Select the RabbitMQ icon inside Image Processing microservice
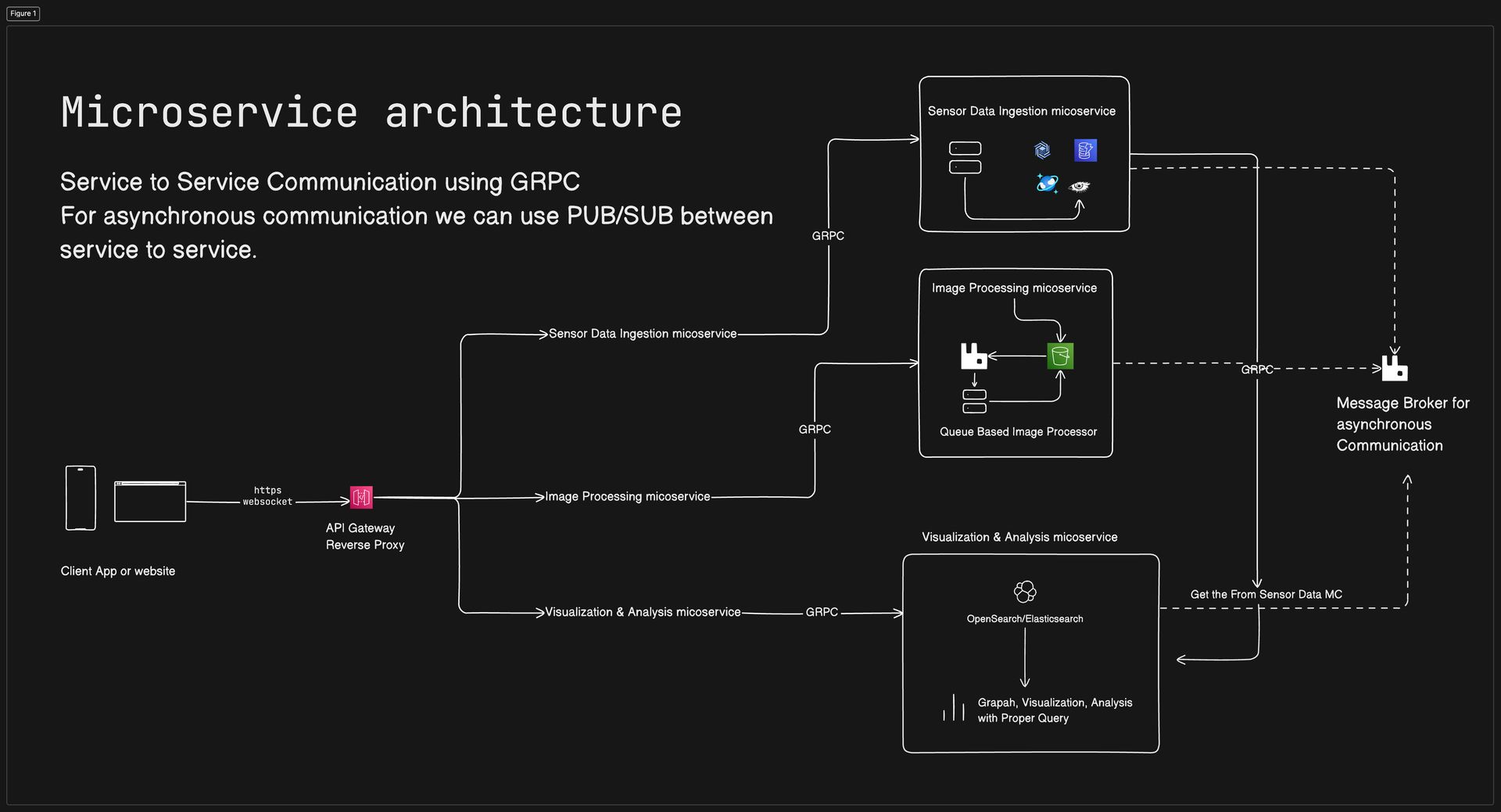 [x=974, y=356]
